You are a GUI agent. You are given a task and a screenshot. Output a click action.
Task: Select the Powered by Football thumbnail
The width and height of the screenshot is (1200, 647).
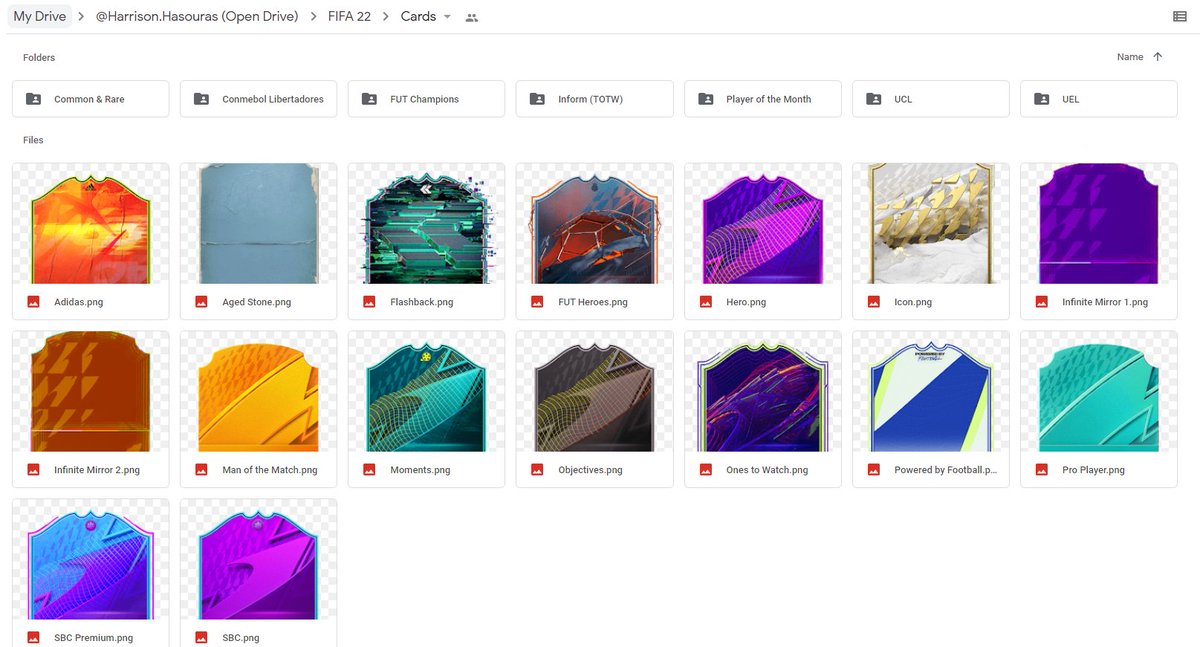click(931, 391)
